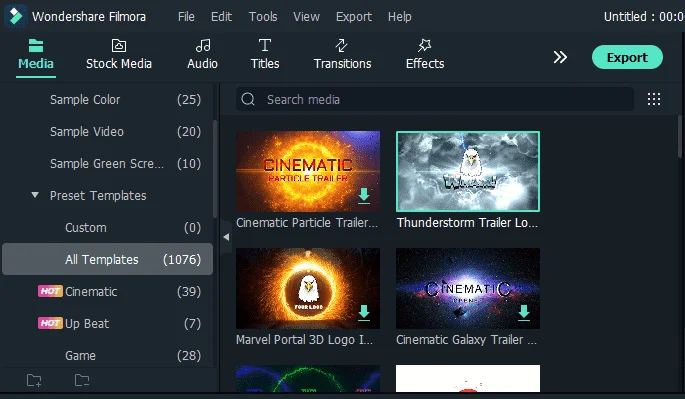Select Cinematic Particle Trailer thumbnail
This screenshot has height=399, width=685.
pos(308,171)
